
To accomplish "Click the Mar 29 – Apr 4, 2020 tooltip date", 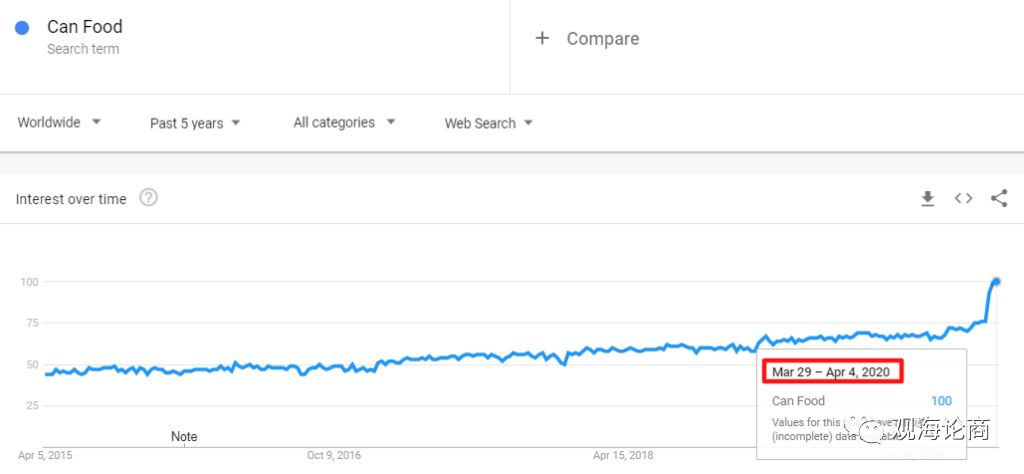I will pos(830,372).
